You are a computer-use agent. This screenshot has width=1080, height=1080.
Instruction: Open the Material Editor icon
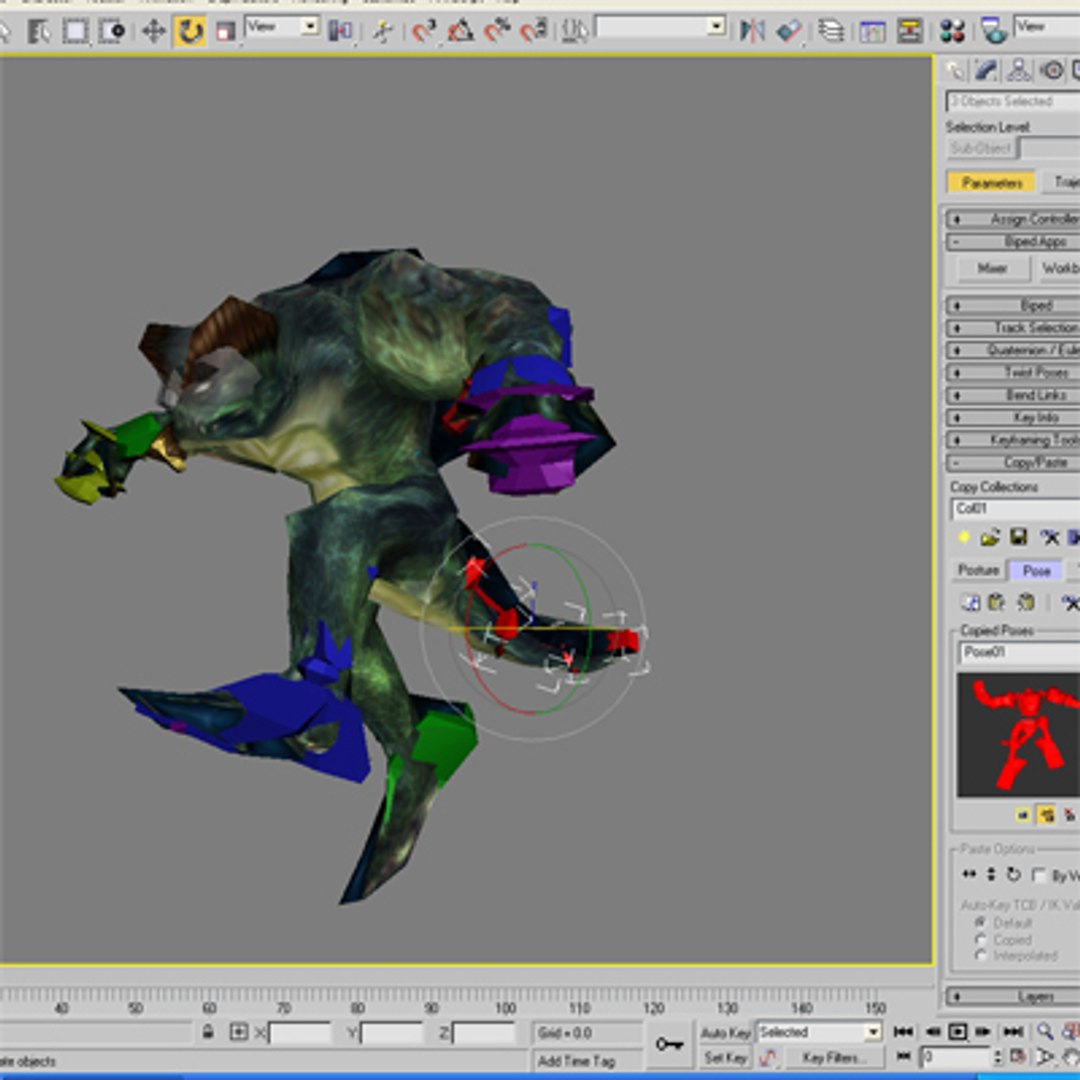(x=952, y=31)
